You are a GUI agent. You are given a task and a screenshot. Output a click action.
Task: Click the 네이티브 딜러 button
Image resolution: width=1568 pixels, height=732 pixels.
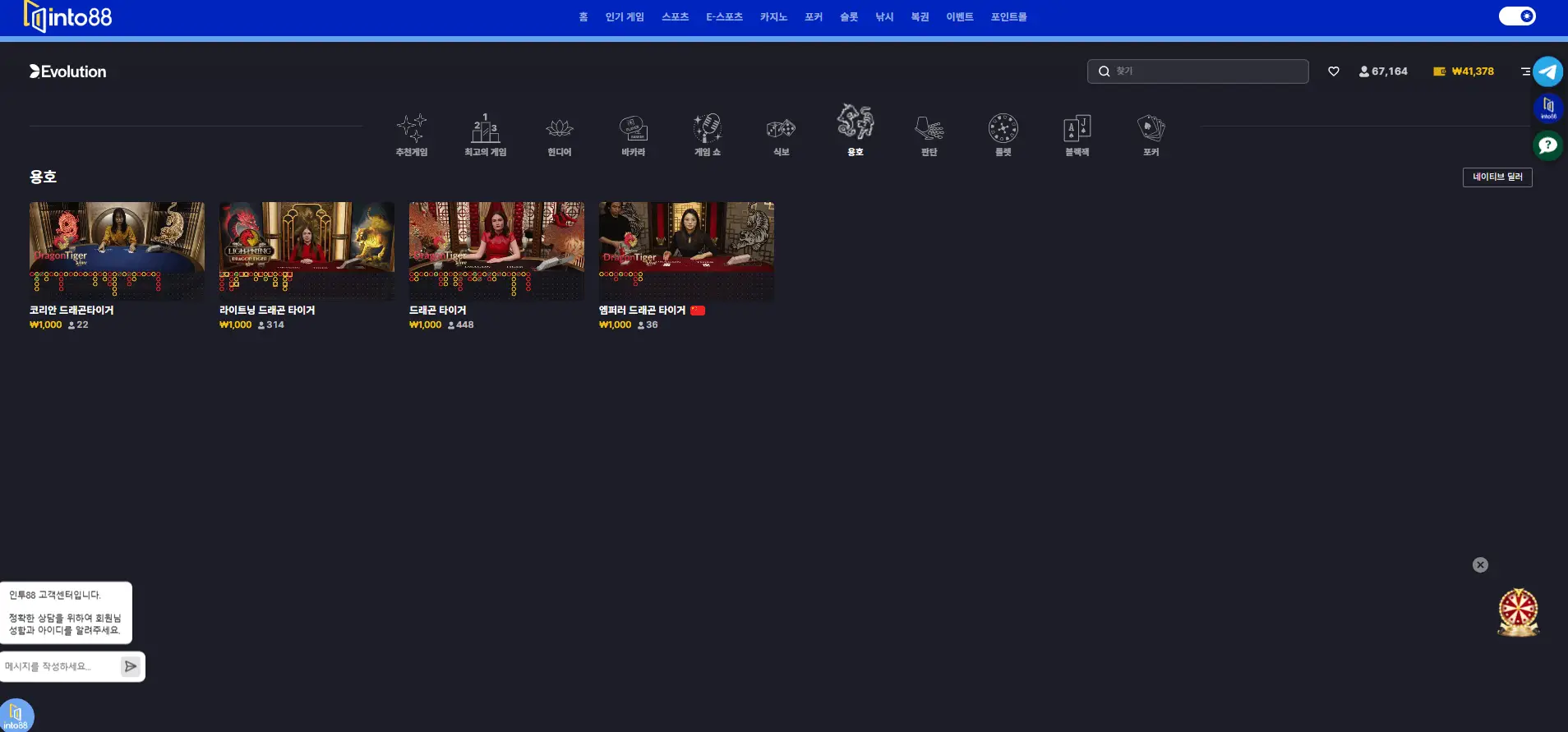point(1497,177)
